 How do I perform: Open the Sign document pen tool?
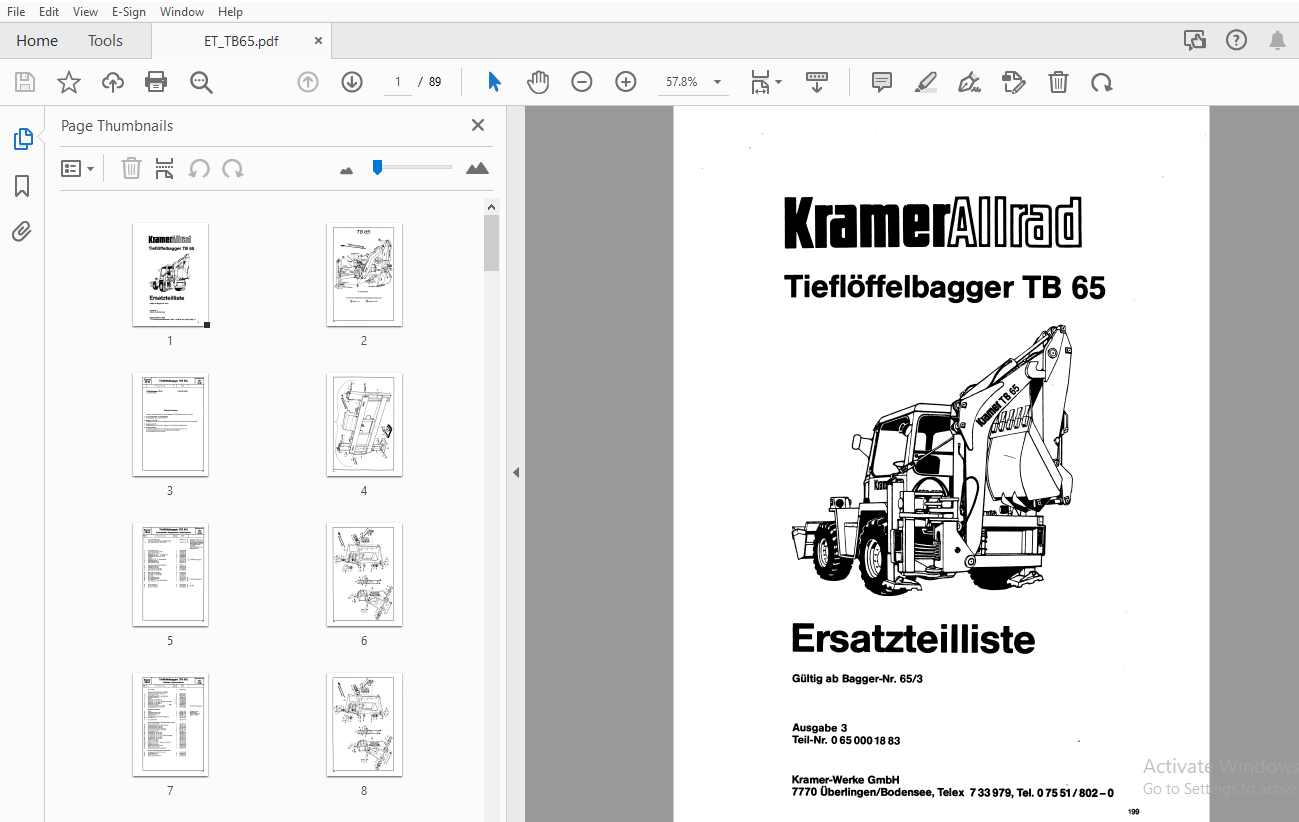(x=969, y=82)
